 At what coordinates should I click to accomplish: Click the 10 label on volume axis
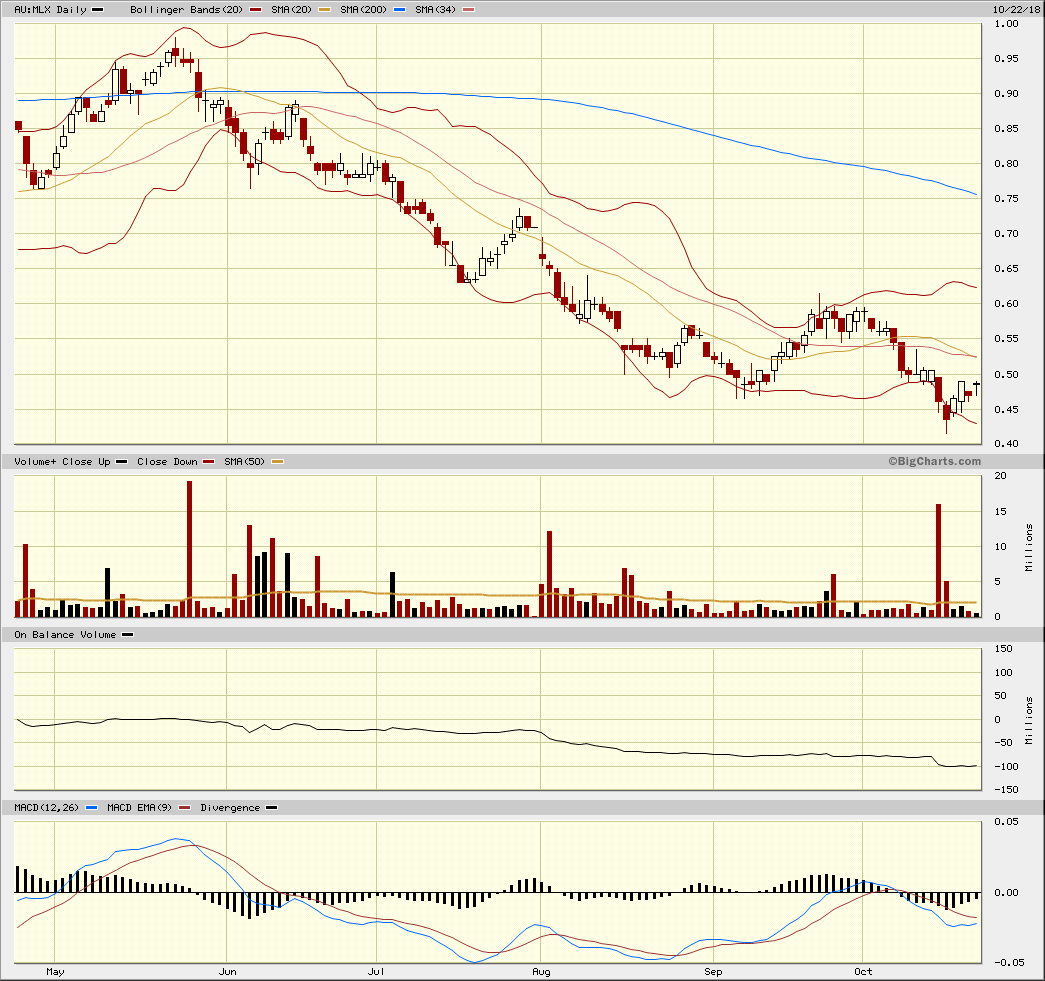pos(1000,547)
